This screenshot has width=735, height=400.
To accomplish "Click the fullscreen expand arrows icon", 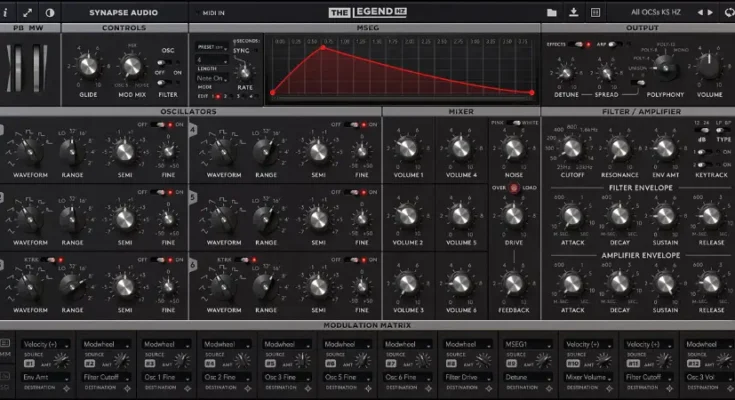I will tap(28, 12).
